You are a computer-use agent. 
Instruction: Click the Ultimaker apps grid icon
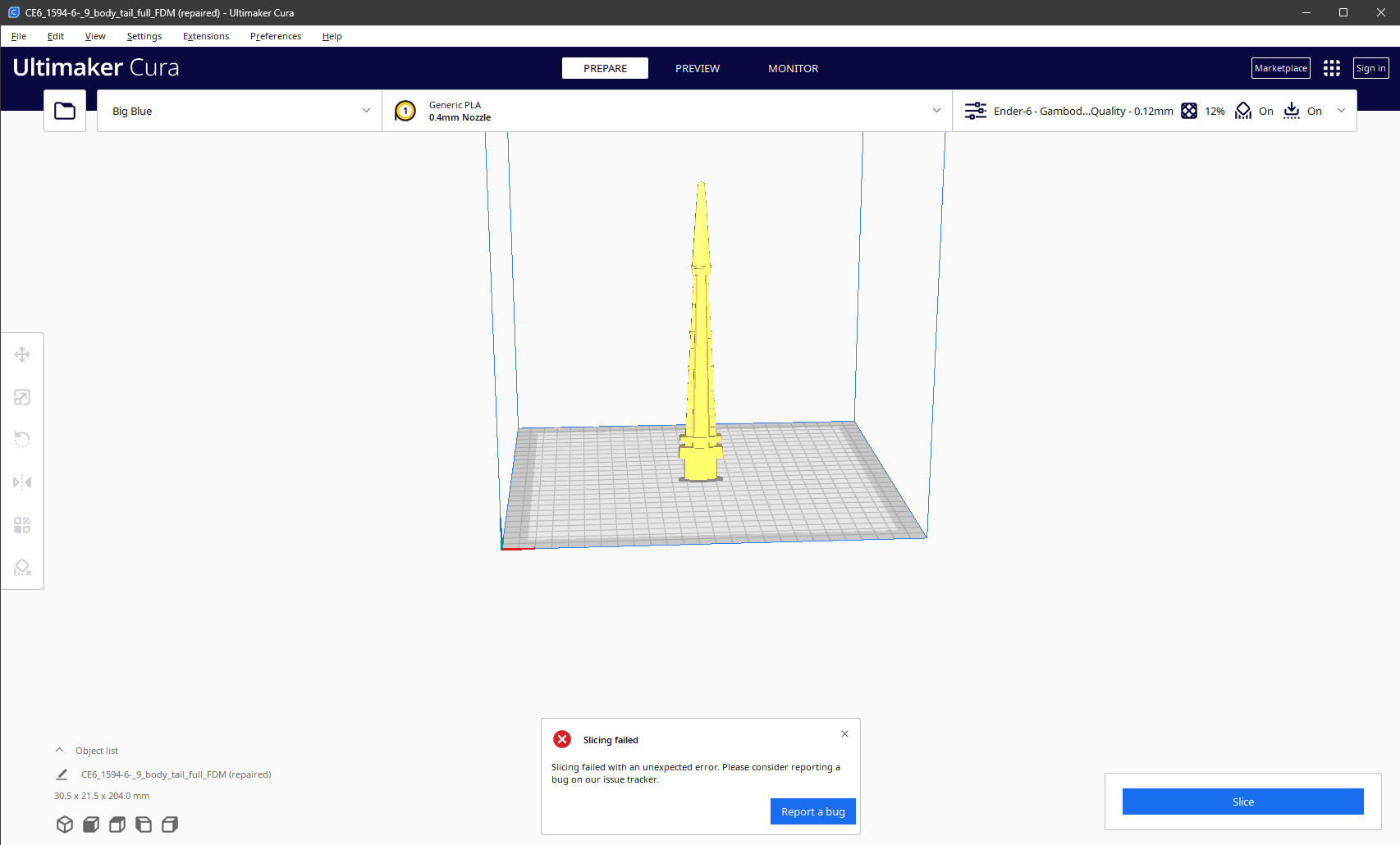click(x=1331, y=68)
